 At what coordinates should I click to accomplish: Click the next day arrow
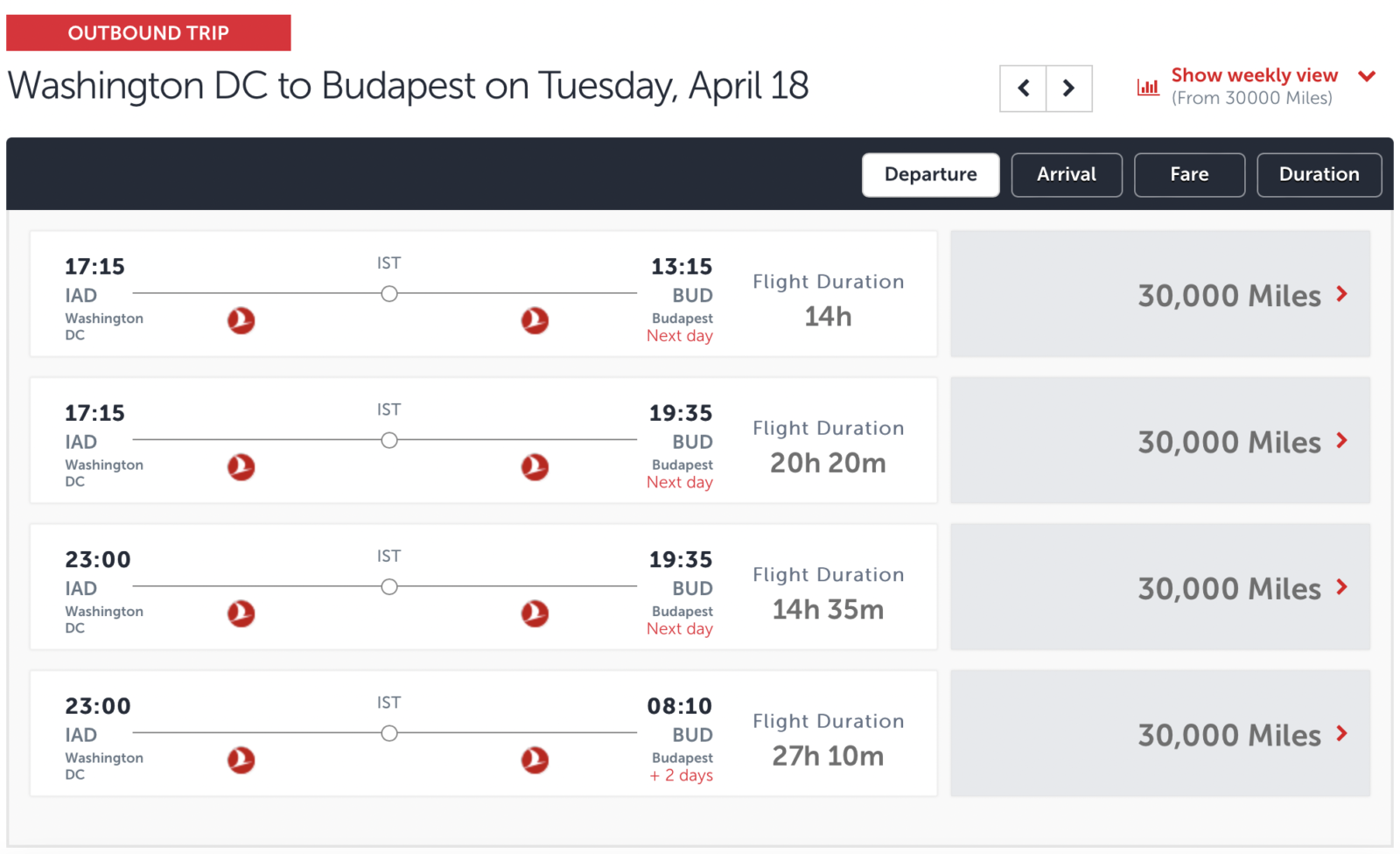click(x=1069, y=87)
